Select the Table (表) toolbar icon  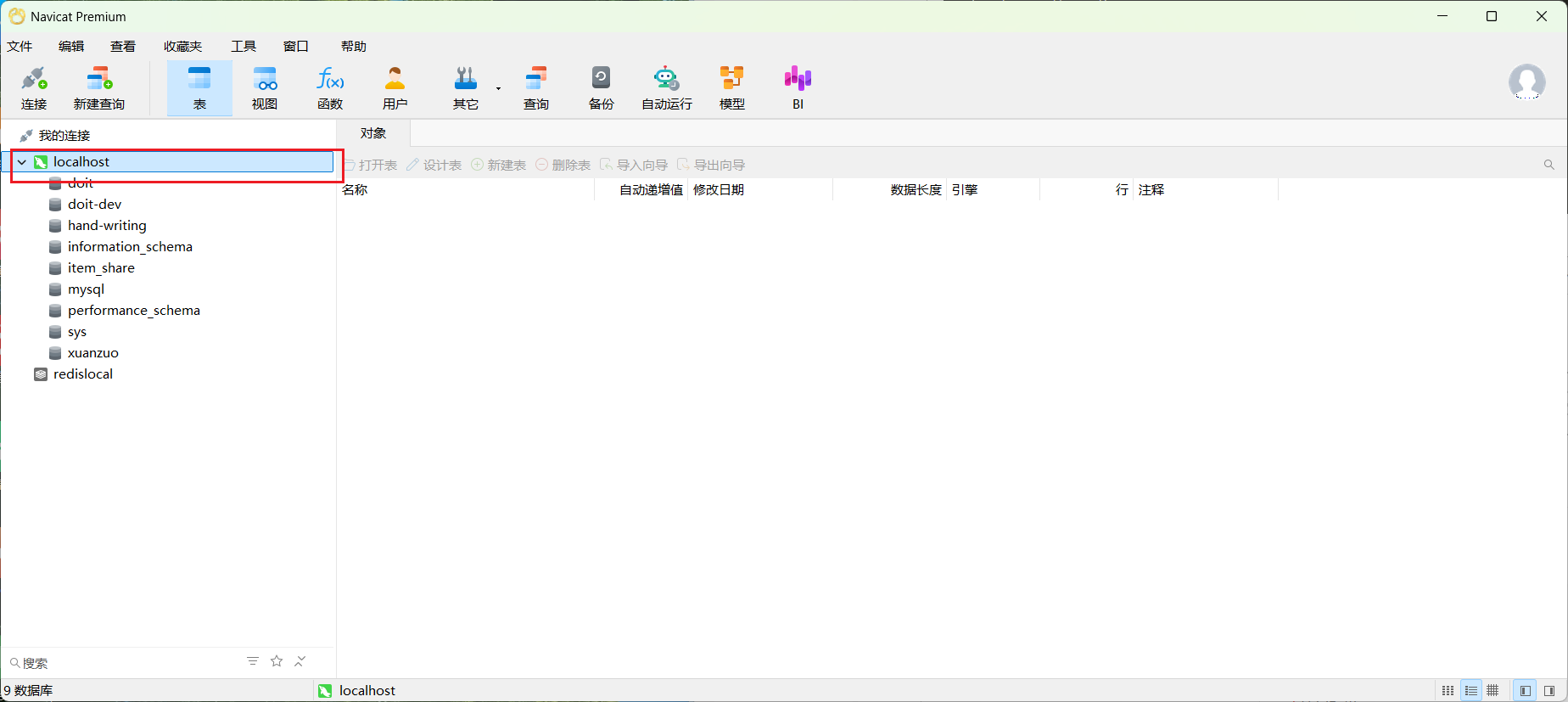click(x=199, y=88)
